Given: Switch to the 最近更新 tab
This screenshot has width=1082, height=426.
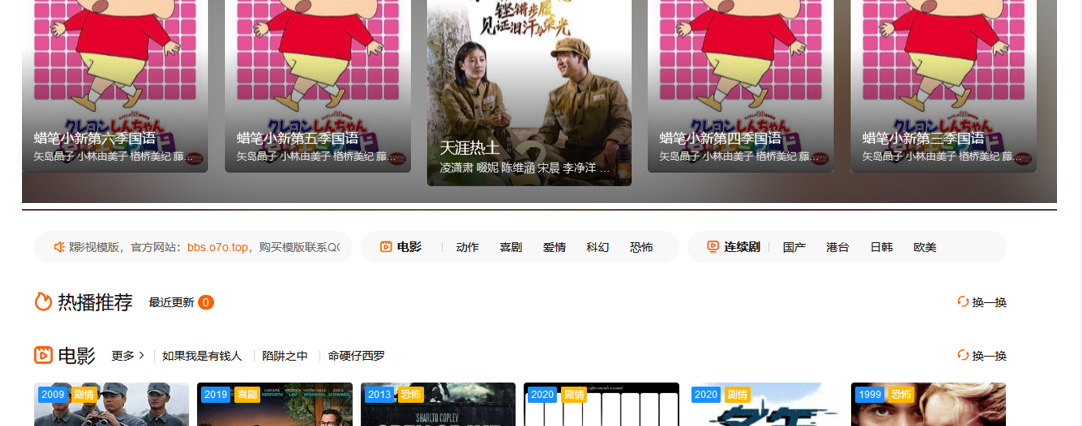Looking at the screenshot, I should point(171,302).
